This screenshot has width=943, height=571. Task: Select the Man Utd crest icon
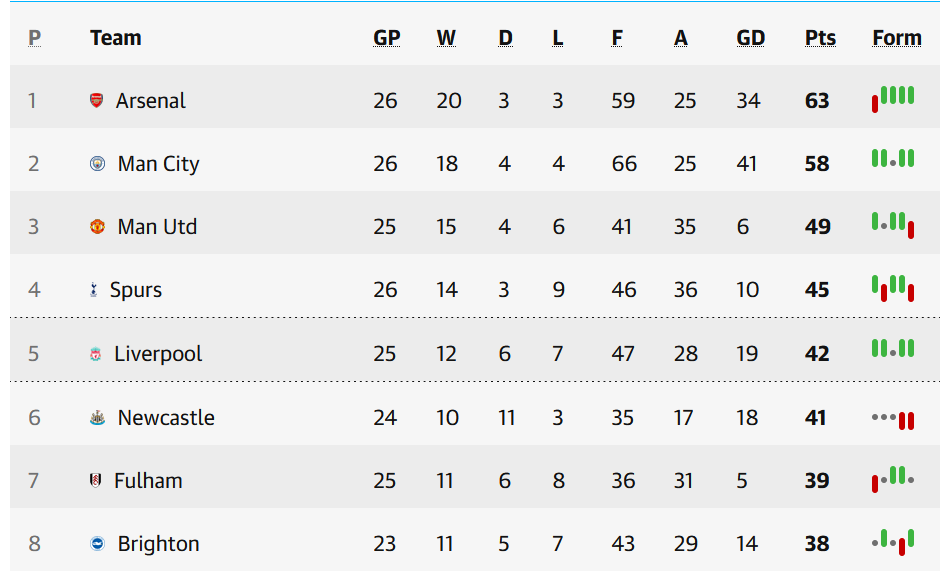click(x=97, y=227)
